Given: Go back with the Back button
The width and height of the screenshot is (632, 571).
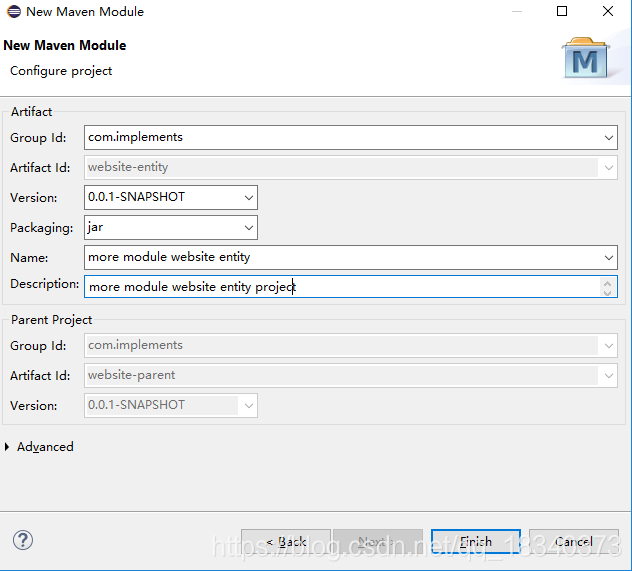Looking at the screenshot, I should [x=286, y=541].
